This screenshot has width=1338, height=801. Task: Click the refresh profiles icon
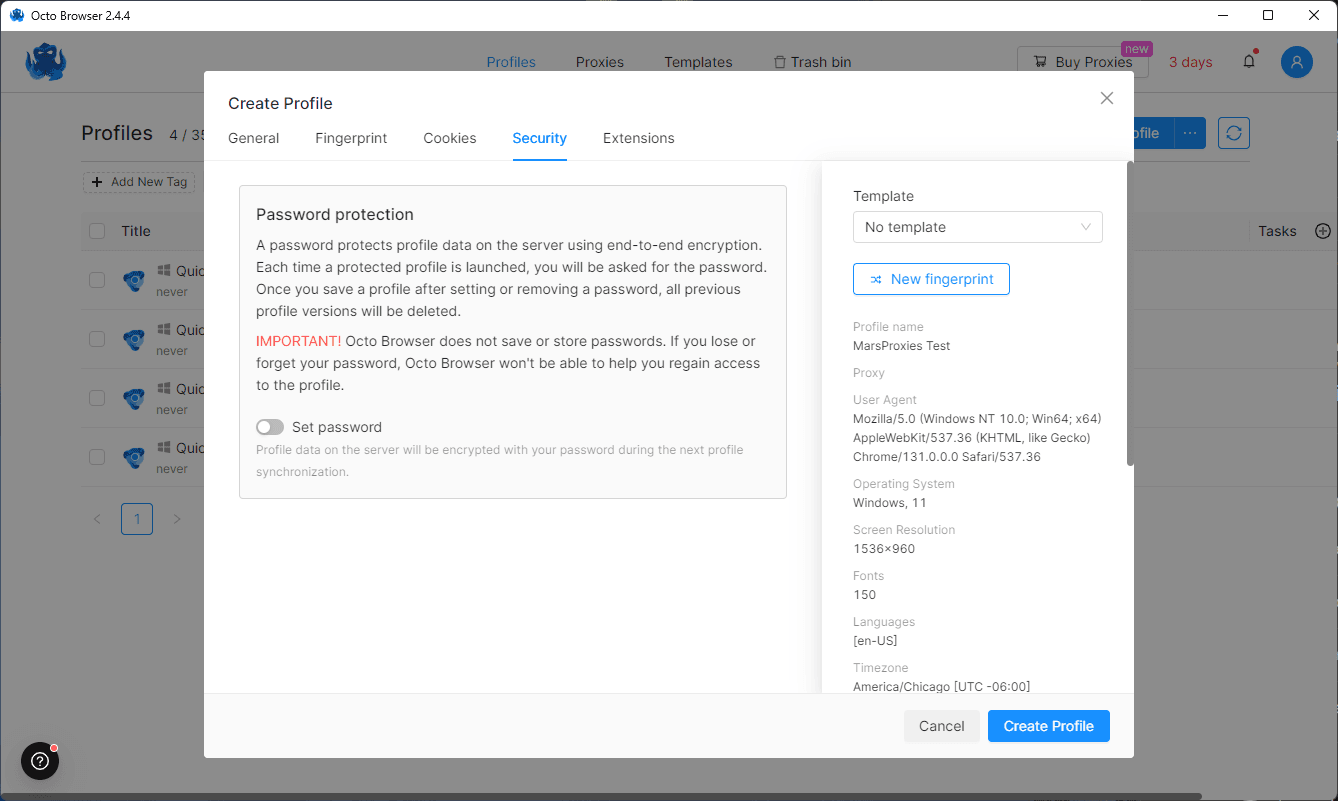coord(1234,133)
